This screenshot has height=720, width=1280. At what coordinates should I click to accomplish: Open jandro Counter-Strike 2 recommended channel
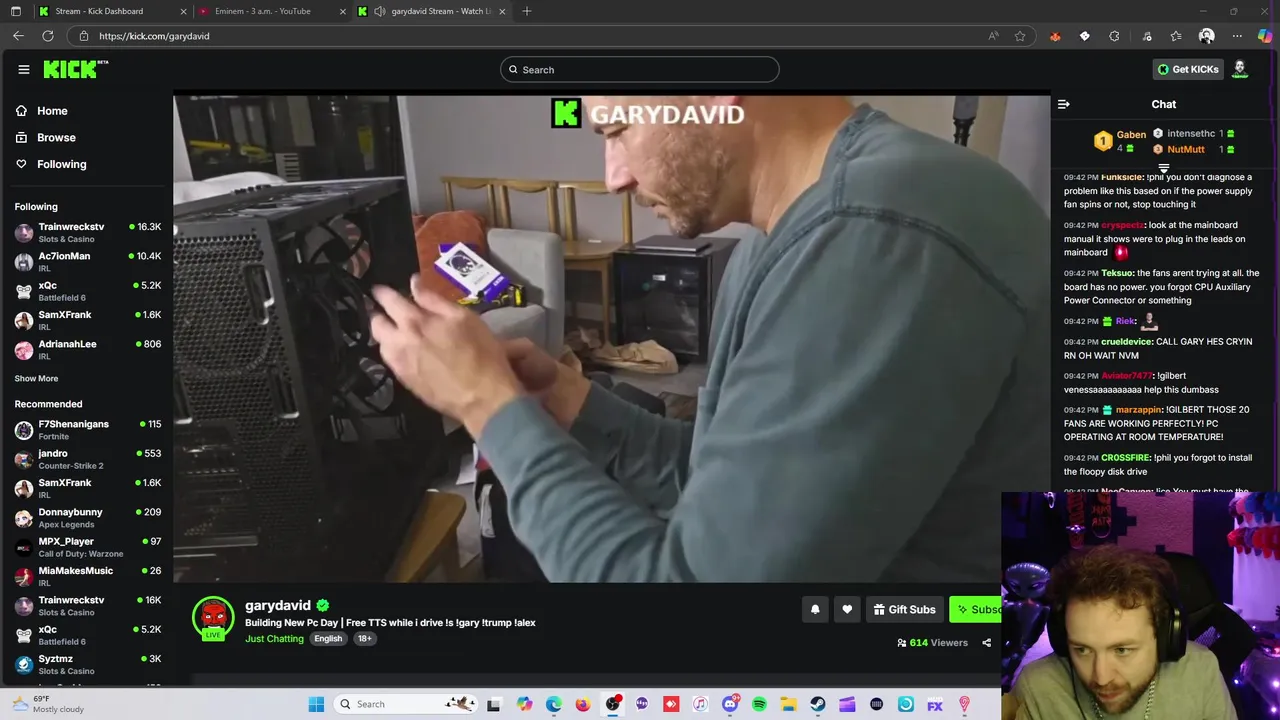tap(88, 459)
